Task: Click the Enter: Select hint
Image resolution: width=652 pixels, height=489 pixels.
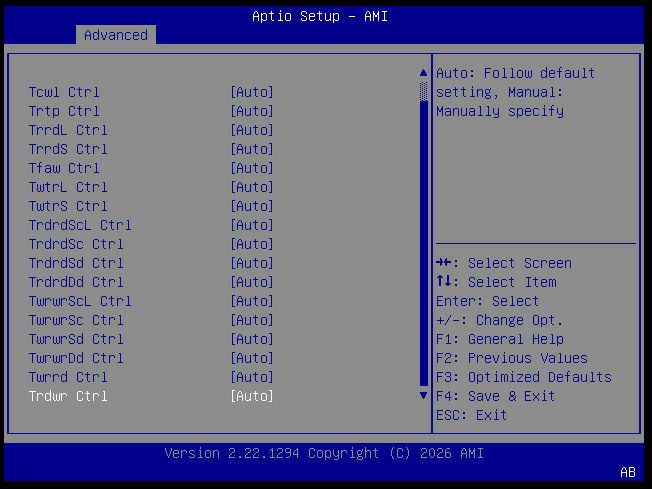Action: pos(487,301)
